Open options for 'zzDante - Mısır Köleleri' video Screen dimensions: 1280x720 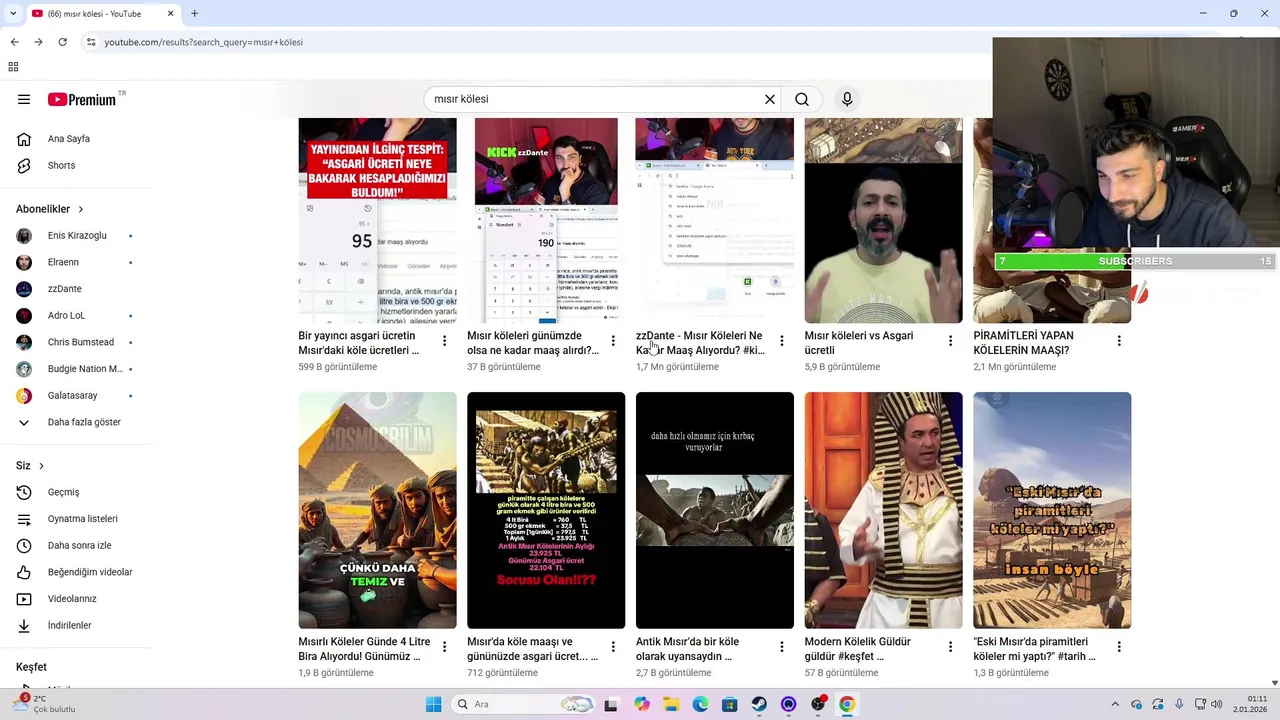tap(782, 341)
